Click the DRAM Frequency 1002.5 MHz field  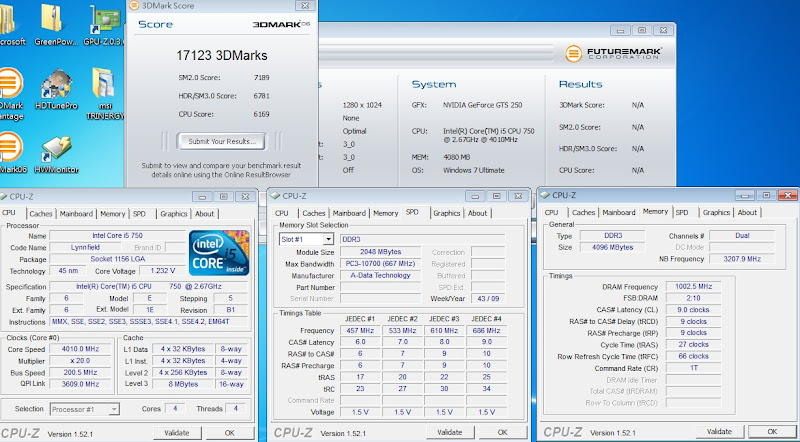click(x=693, y=287)
